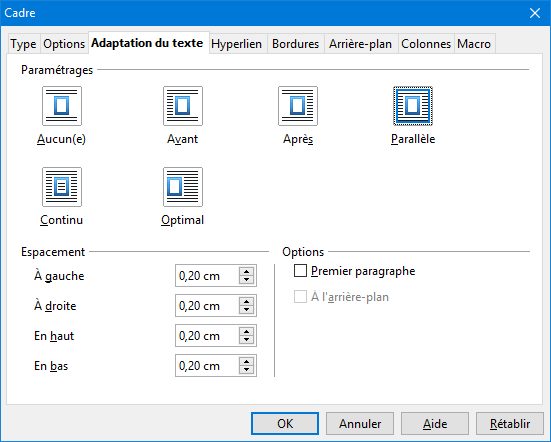Select the Optimal wrap icon

click(183, 187)
